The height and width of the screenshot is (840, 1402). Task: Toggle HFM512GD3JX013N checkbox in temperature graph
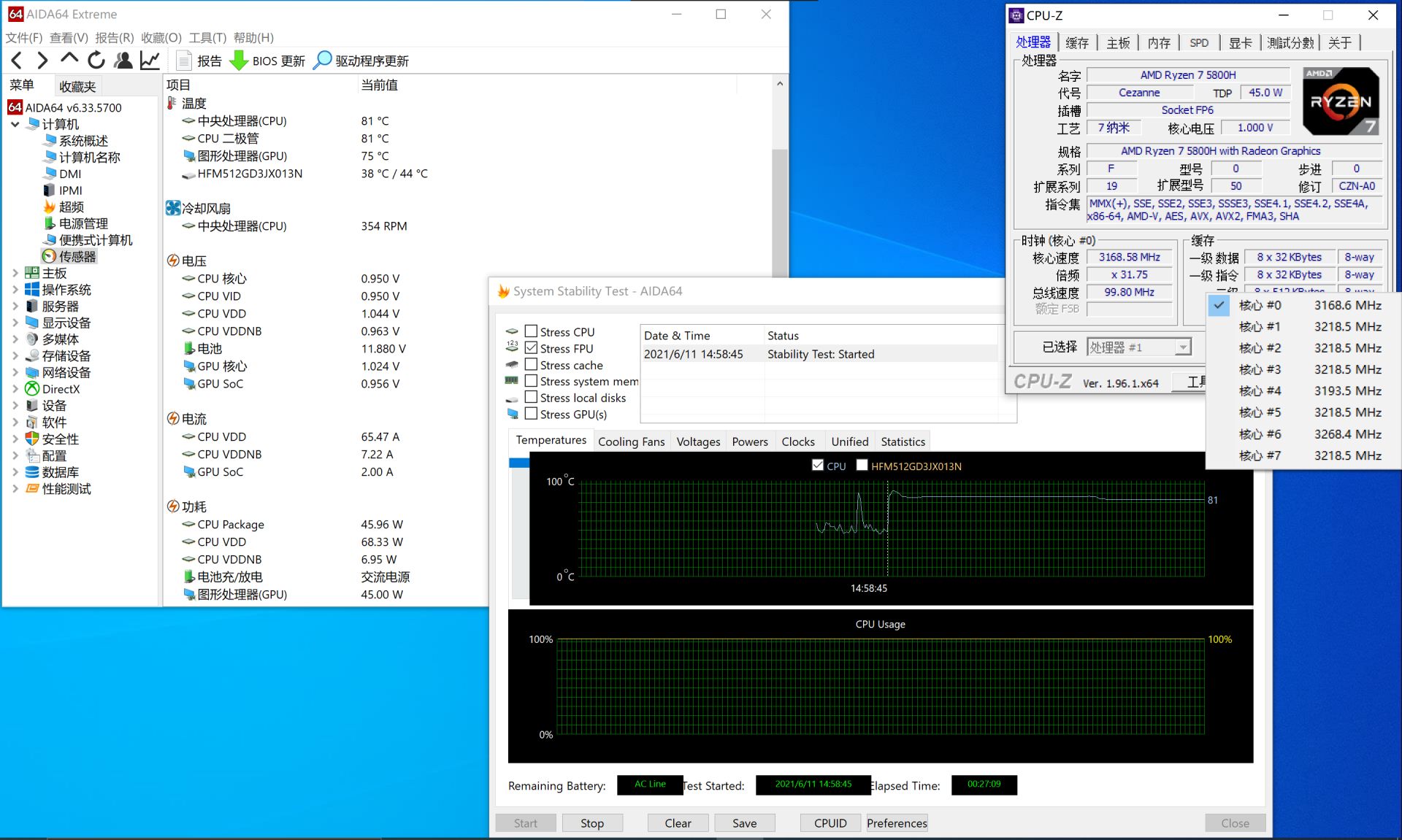click(862, 466)
